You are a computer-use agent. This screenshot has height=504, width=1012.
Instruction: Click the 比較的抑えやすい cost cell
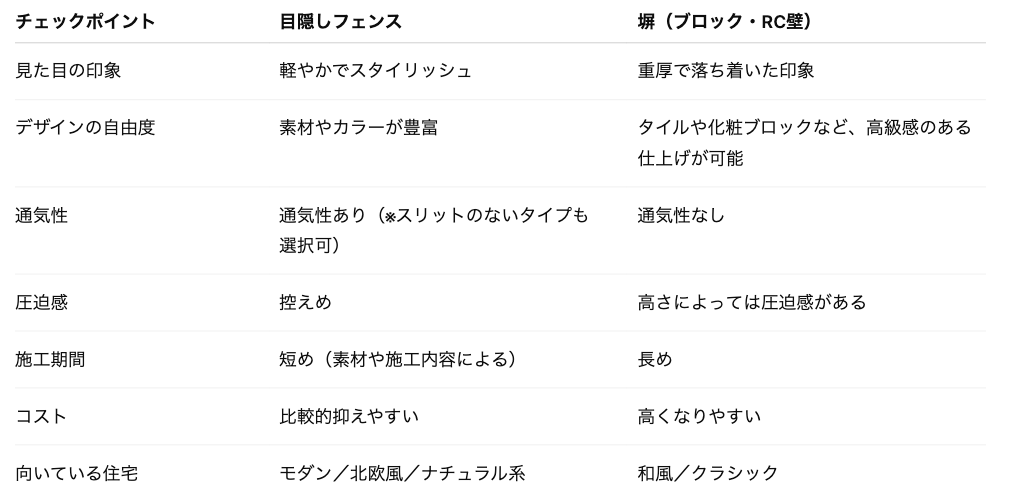click(349, 416)
